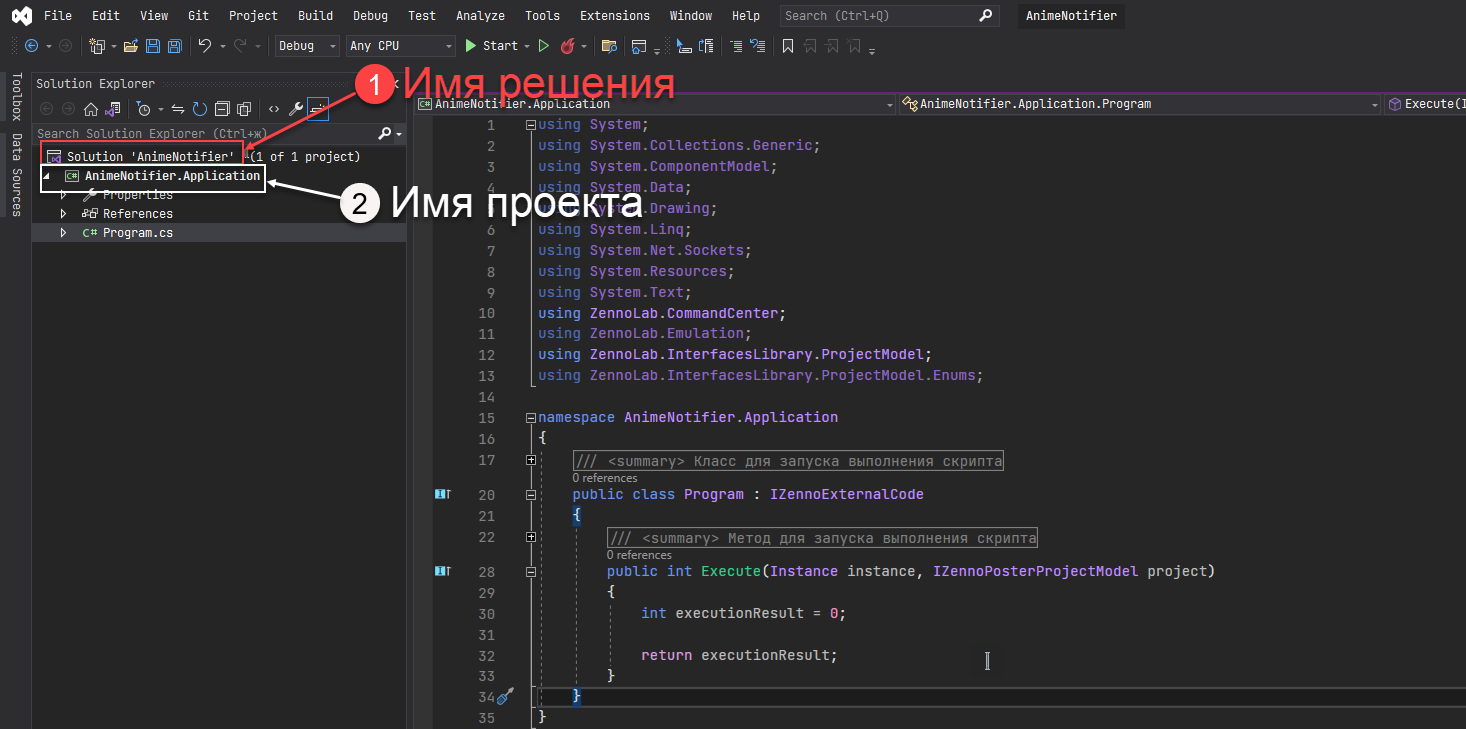Toggle Show All Files in Solution Explorer
Screen dimensions: 1466x729
coord(243,109)
